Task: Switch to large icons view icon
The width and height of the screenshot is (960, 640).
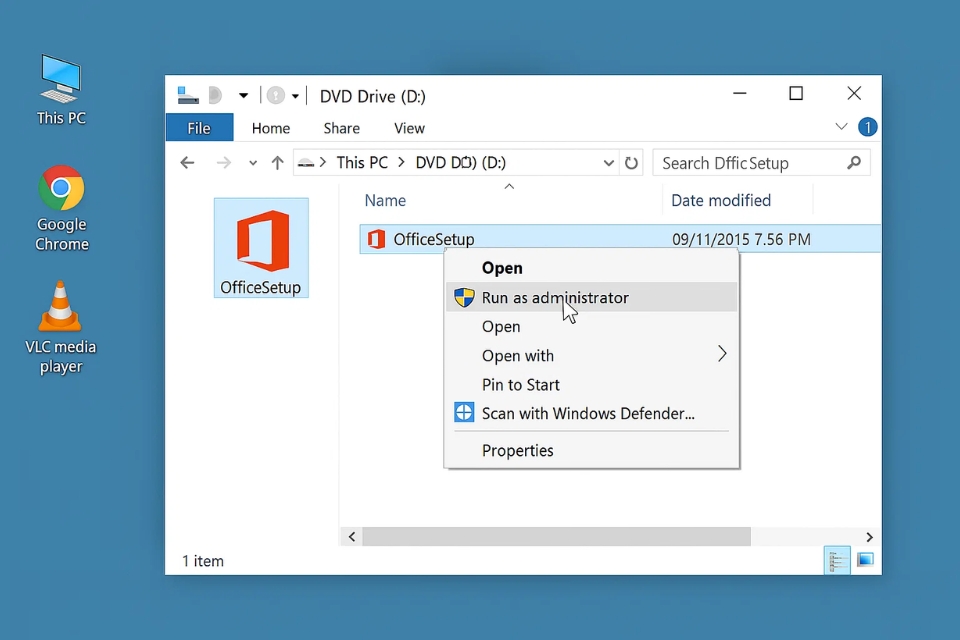Action: pos(866,559)
